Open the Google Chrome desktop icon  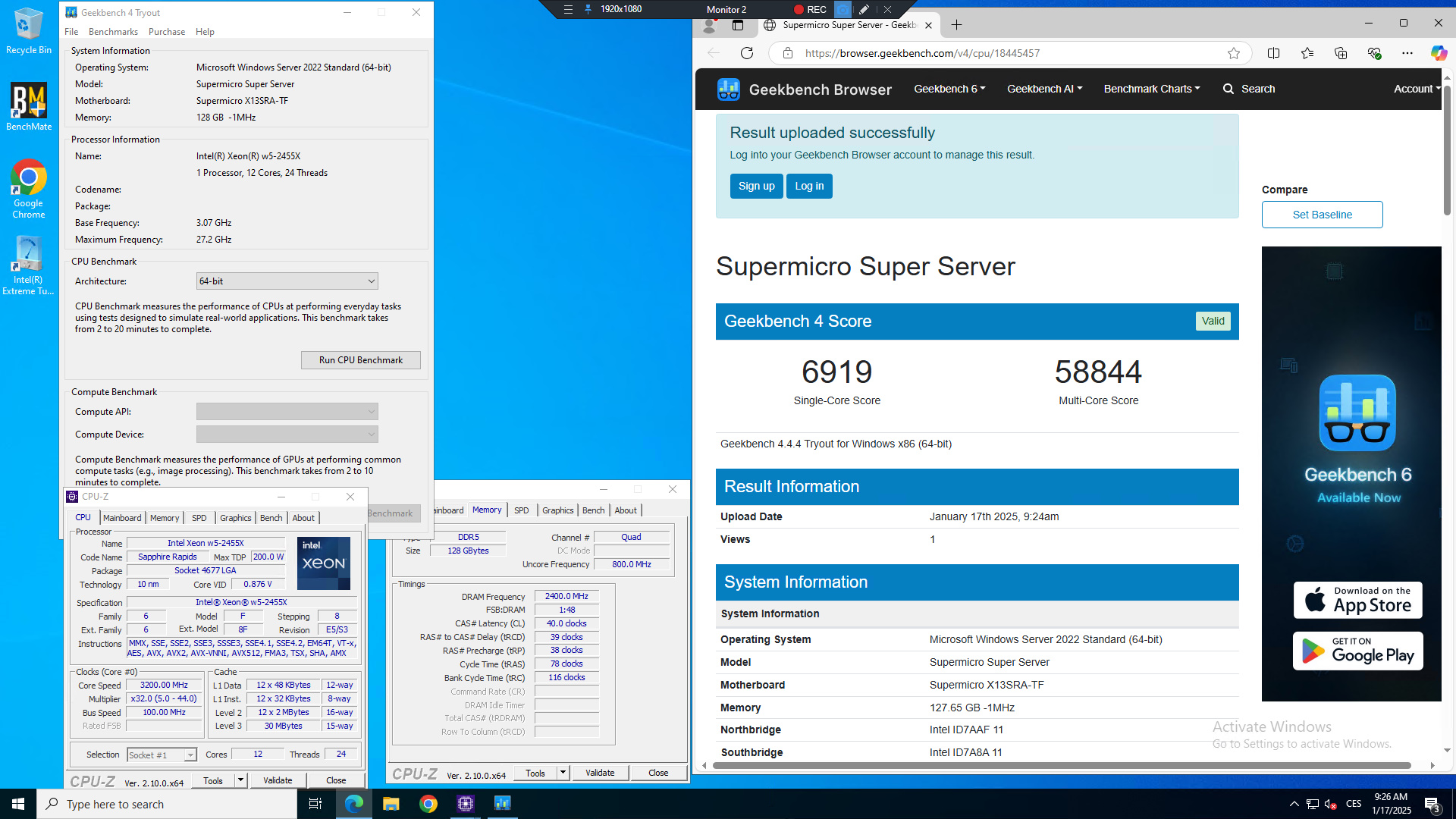tap(29, 189)
